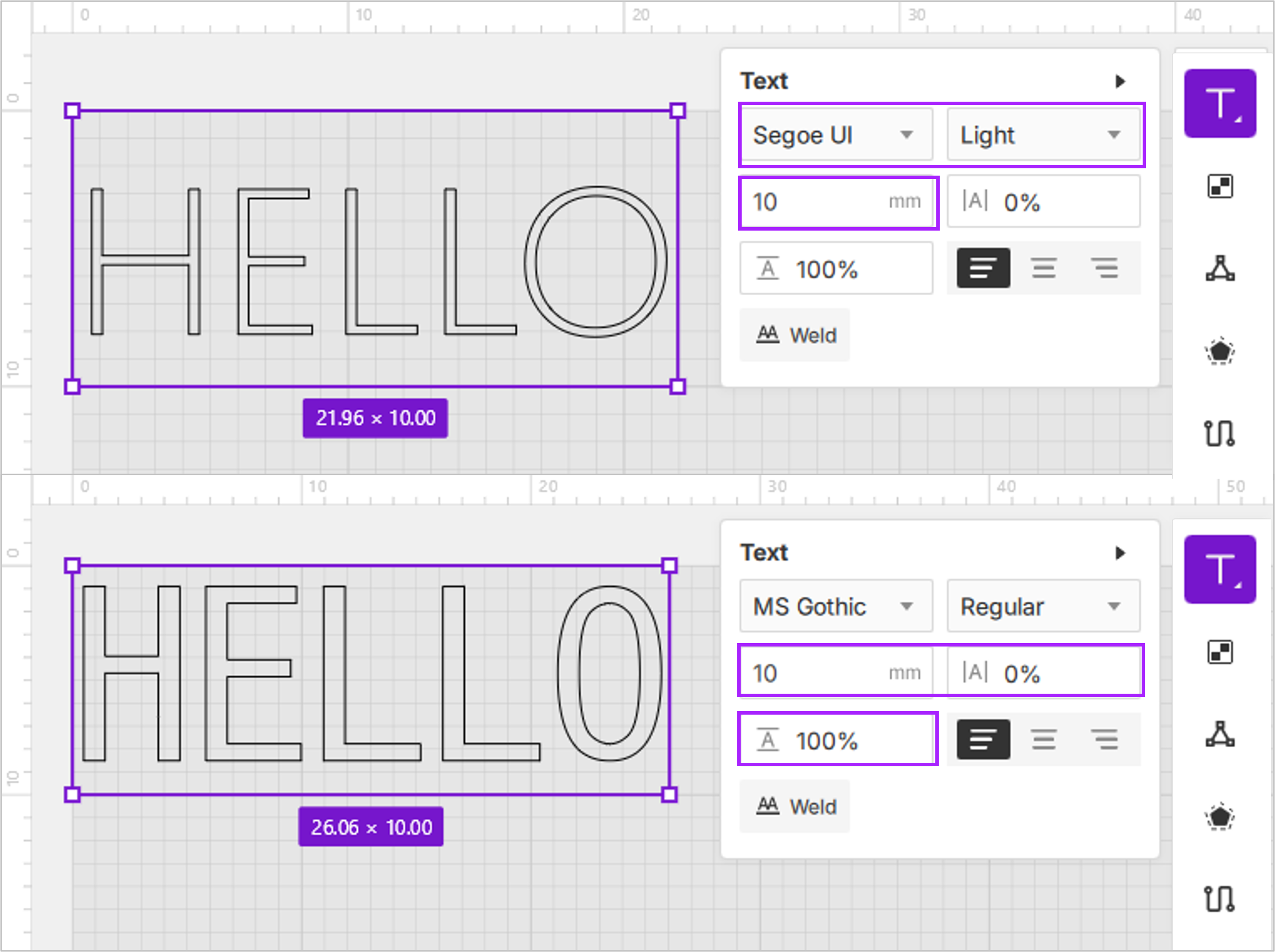
Task: Select the Text tool in bottom toolbar
Action: 1220,569
